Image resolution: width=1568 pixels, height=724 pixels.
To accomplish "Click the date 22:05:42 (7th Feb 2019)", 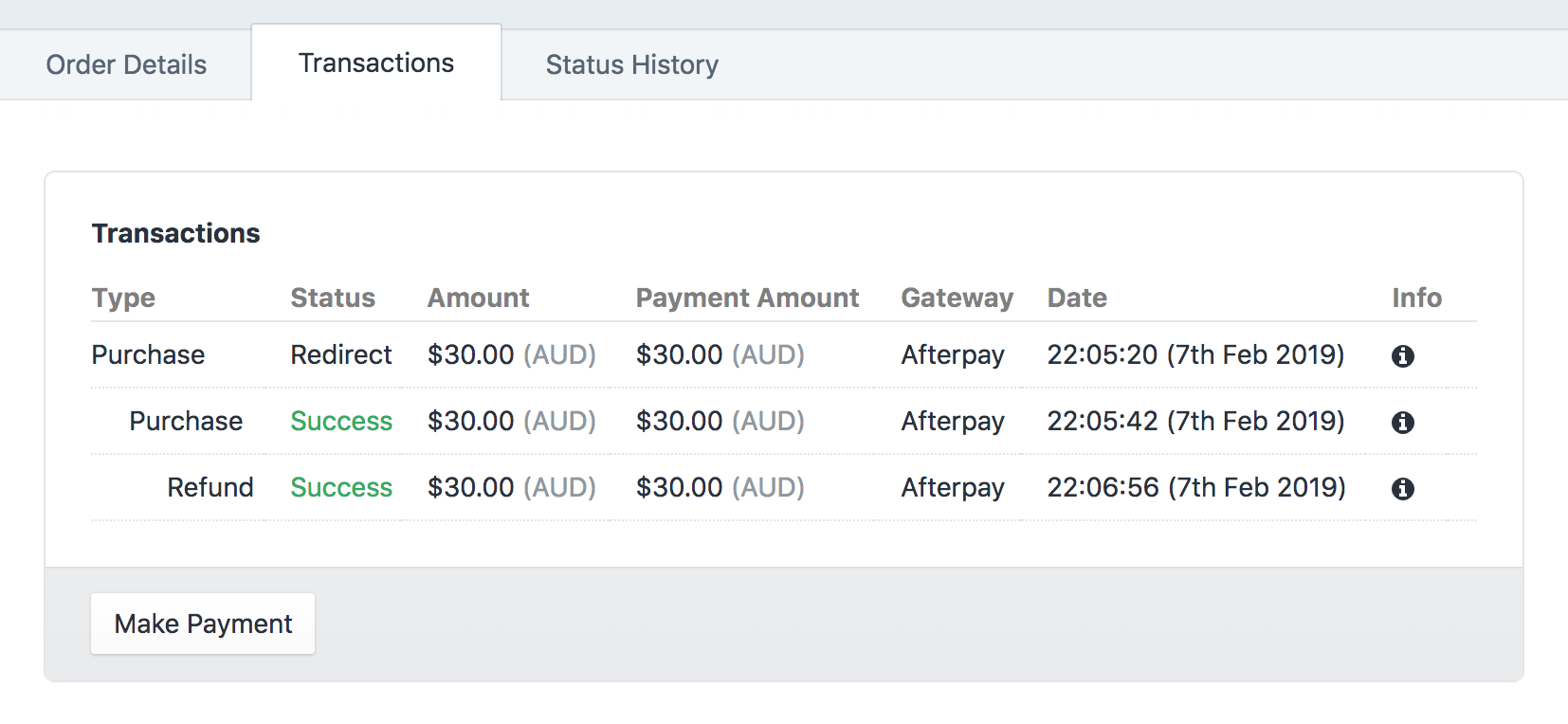I will [1195, 421].
